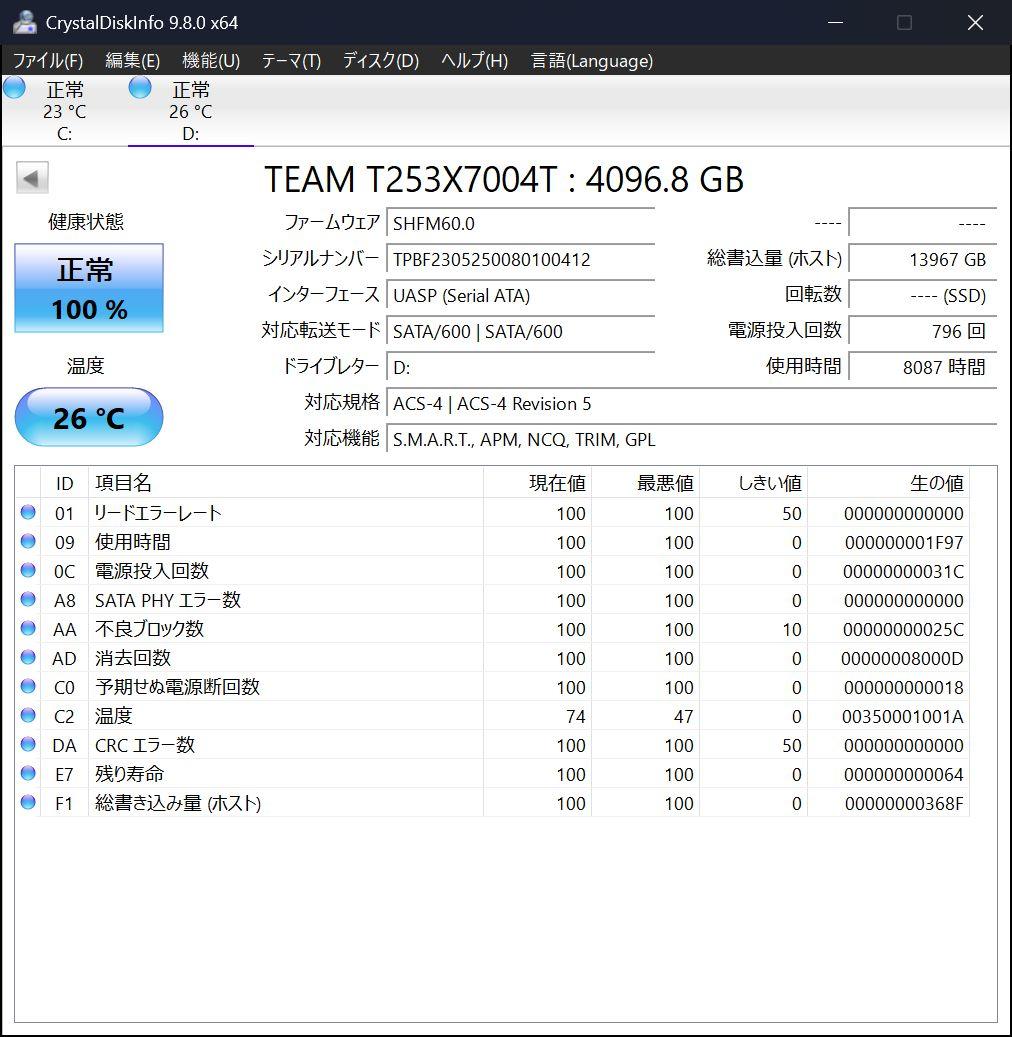The image size is (1012, 1037).
Task: Click the drive letter field D:
Action: click(521, 367)
